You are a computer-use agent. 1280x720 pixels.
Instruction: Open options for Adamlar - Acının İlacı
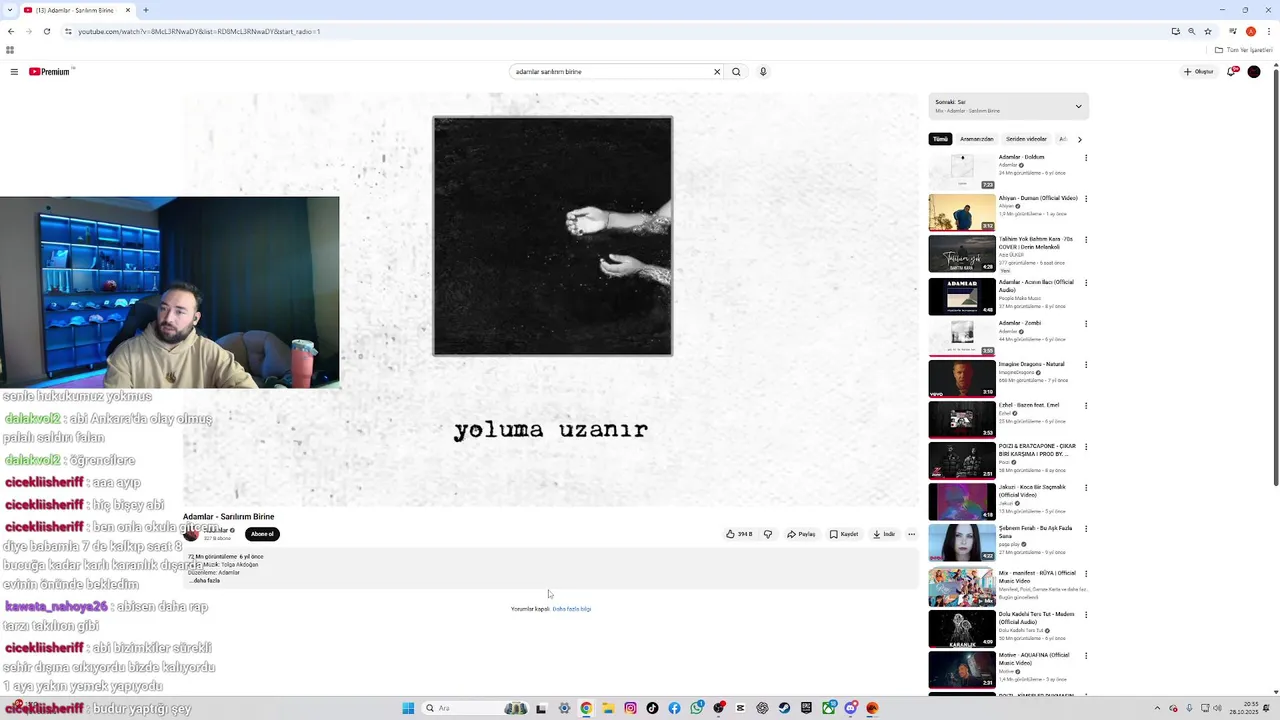(1086, 283)
